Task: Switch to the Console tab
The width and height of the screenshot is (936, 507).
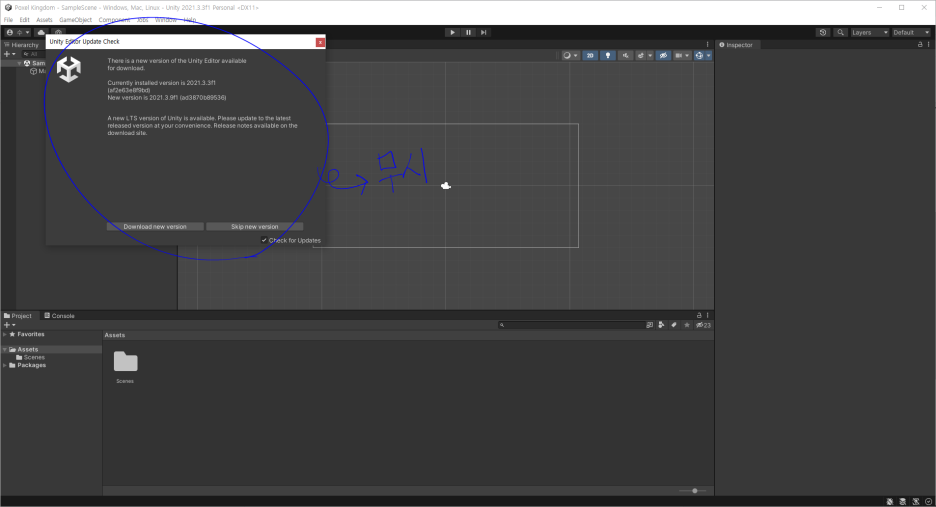Action: pos(60,316)
